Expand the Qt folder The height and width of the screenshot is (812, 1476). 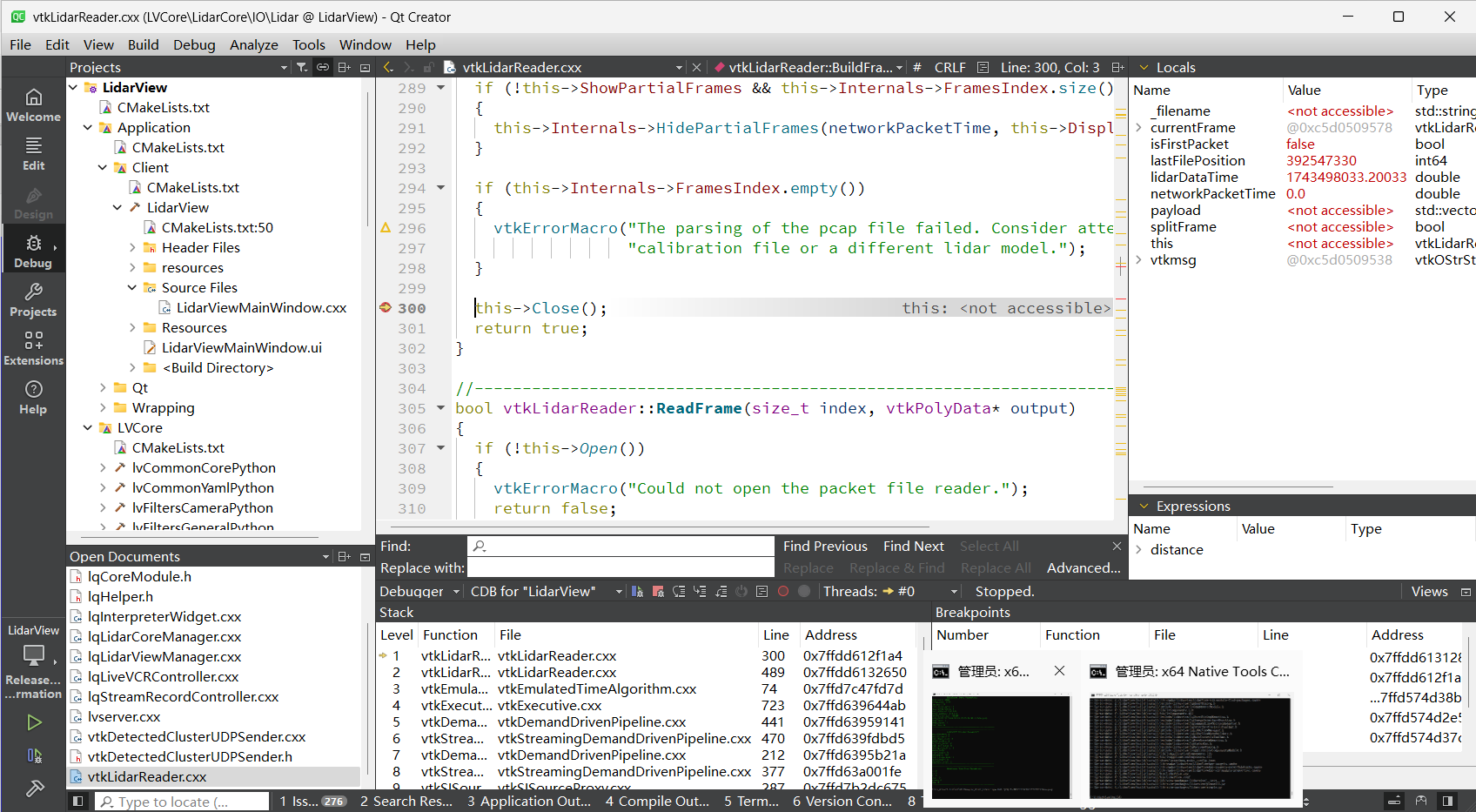[x=103, y=387]
